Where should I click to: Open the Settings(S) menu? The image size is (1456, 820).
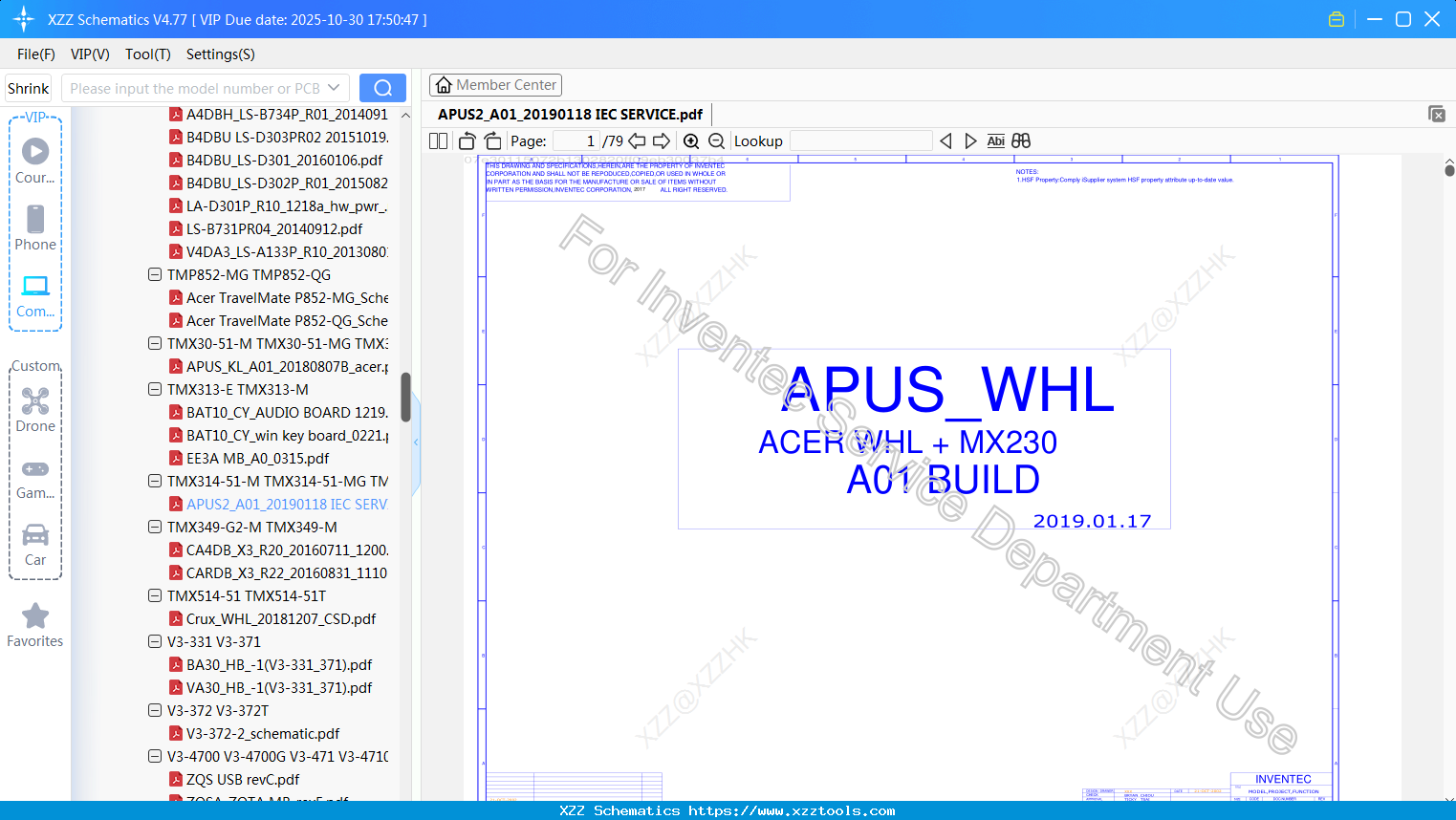tap(221, 54)
